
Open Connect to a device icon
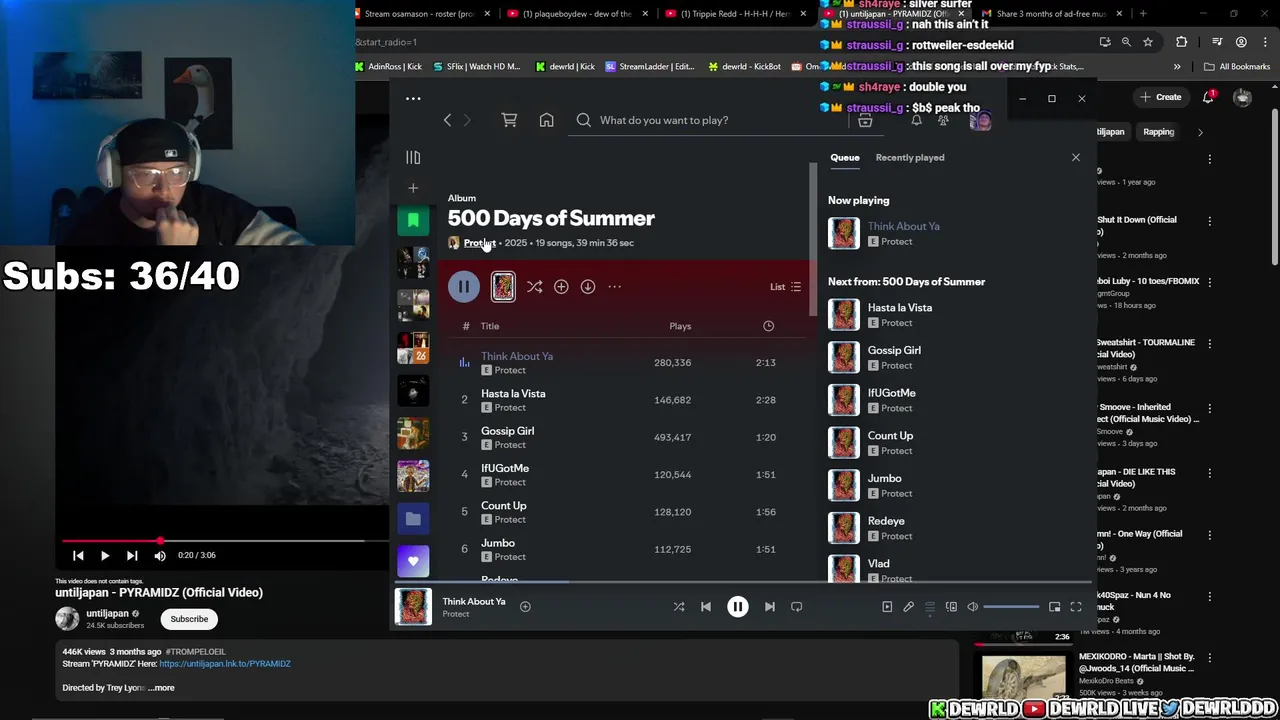click(951, 606)
